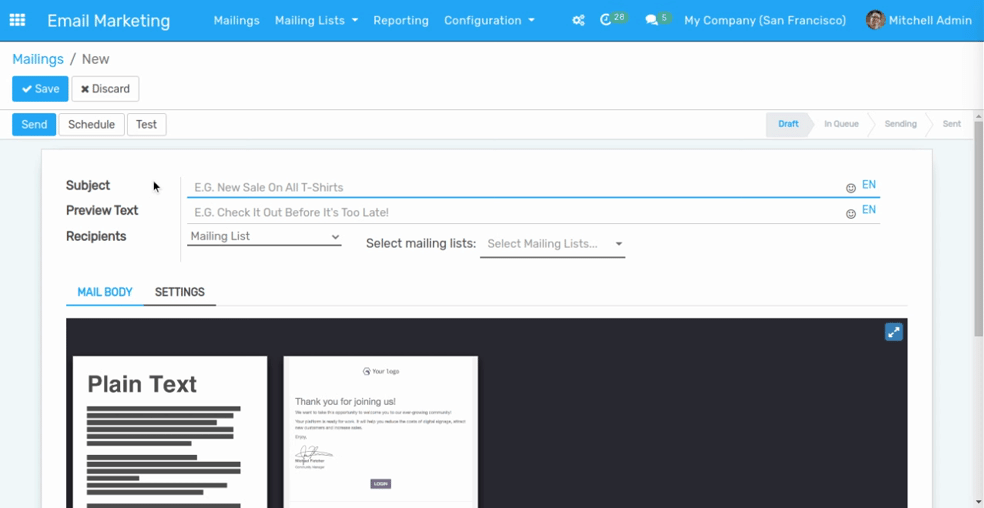The image size is (984, 508).
Task: Select the Sent status stage
Action: pyautogui.click(x=951, y=124)
